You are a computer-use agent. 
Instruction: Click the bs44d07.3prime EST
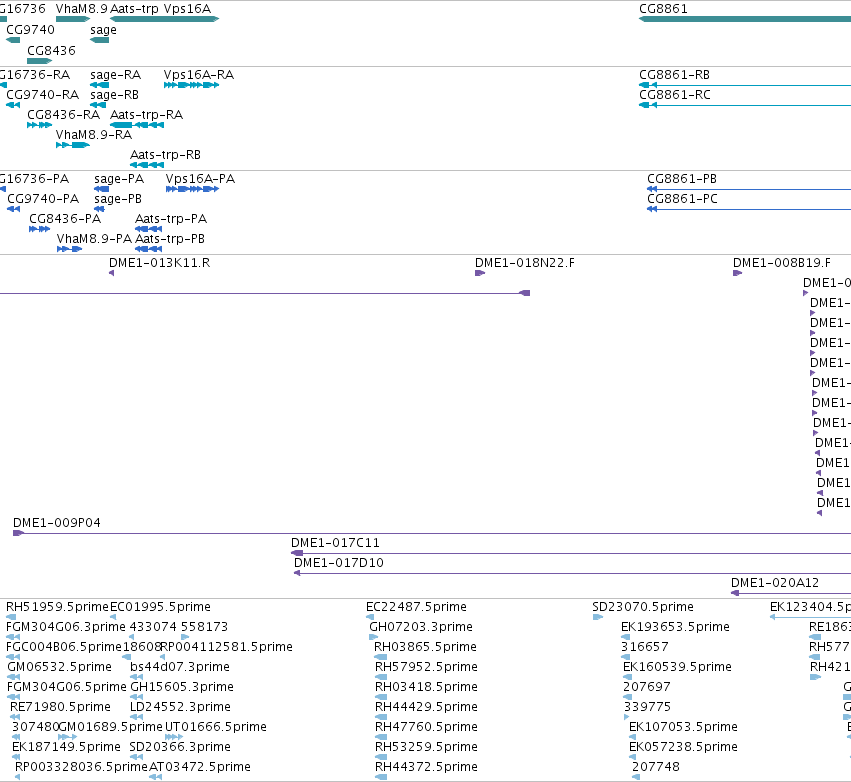(136, 678)
